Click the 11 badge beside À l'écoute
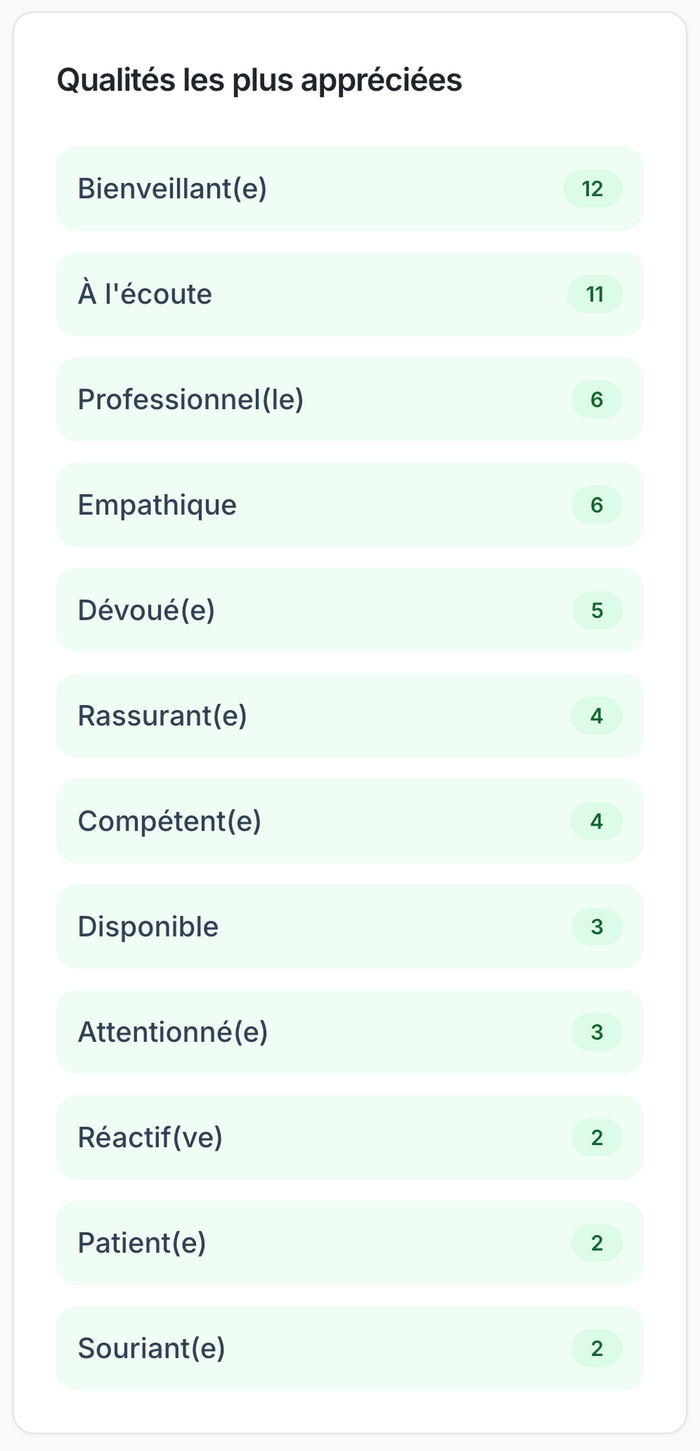The height and width of the screenshot is (1451, 700). [595, 294]
